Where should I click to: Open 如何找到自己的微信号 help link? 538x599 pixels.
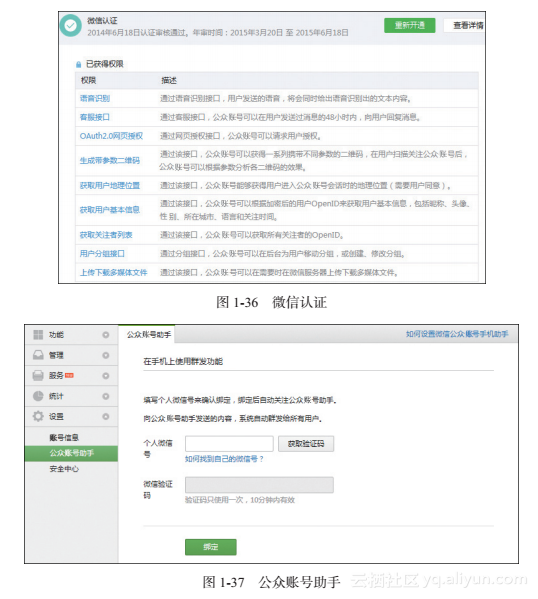click(224, 459)
